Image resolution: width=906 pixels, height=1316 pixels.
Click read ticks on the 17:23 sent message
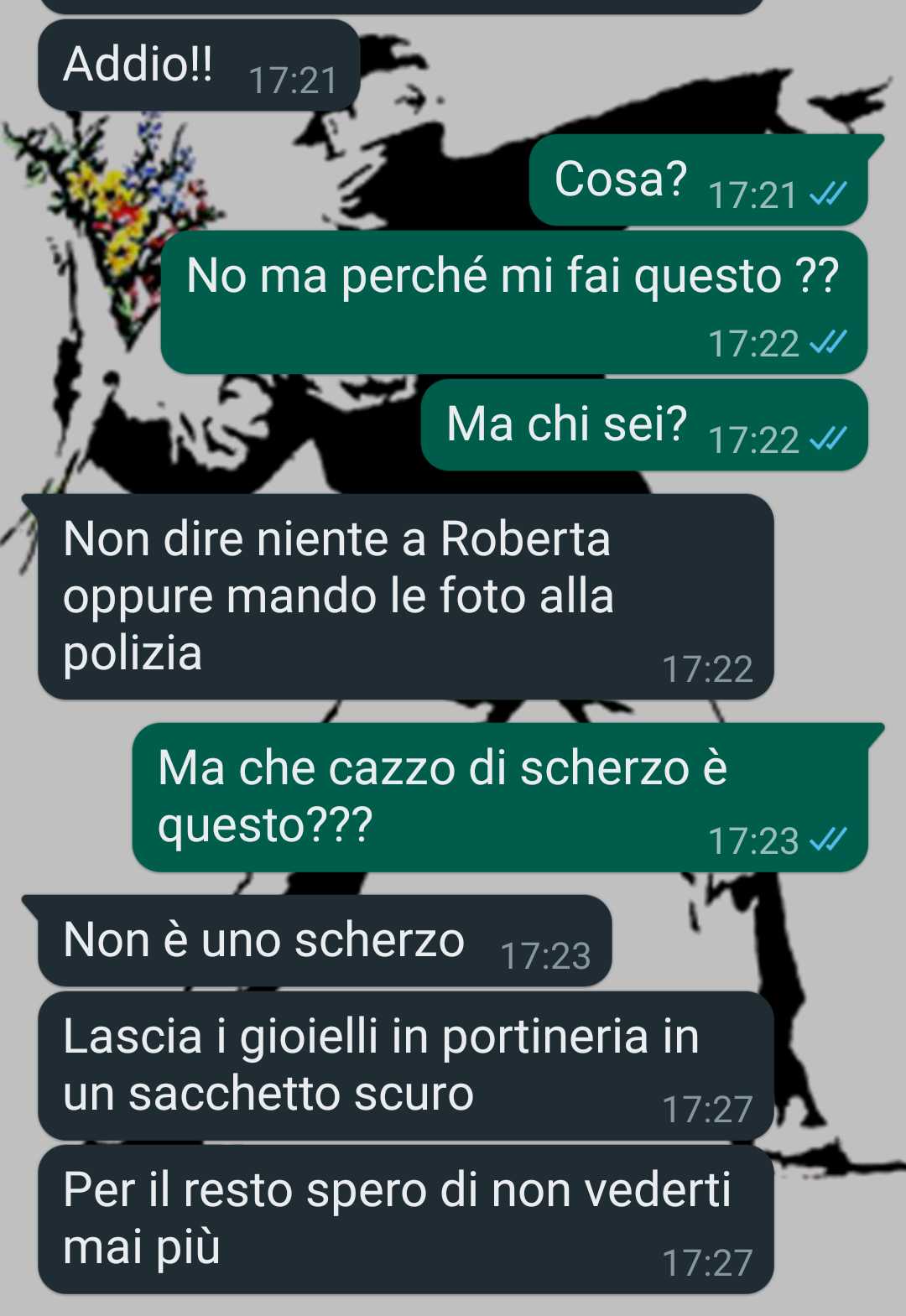click(829, 840)
